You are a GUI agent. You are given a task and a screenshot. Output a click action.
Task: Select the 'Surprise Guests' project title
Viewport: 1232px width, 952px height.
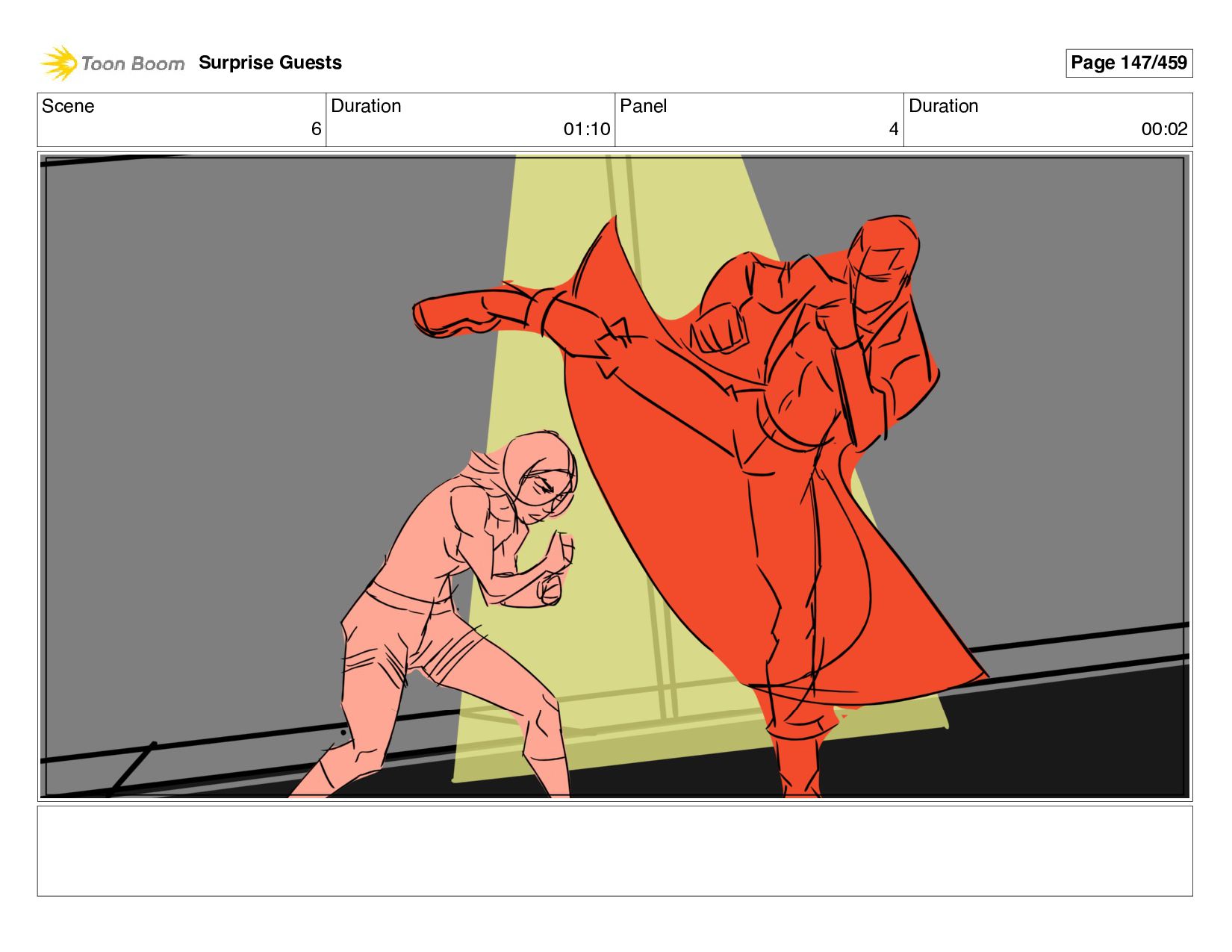point(270,63)
